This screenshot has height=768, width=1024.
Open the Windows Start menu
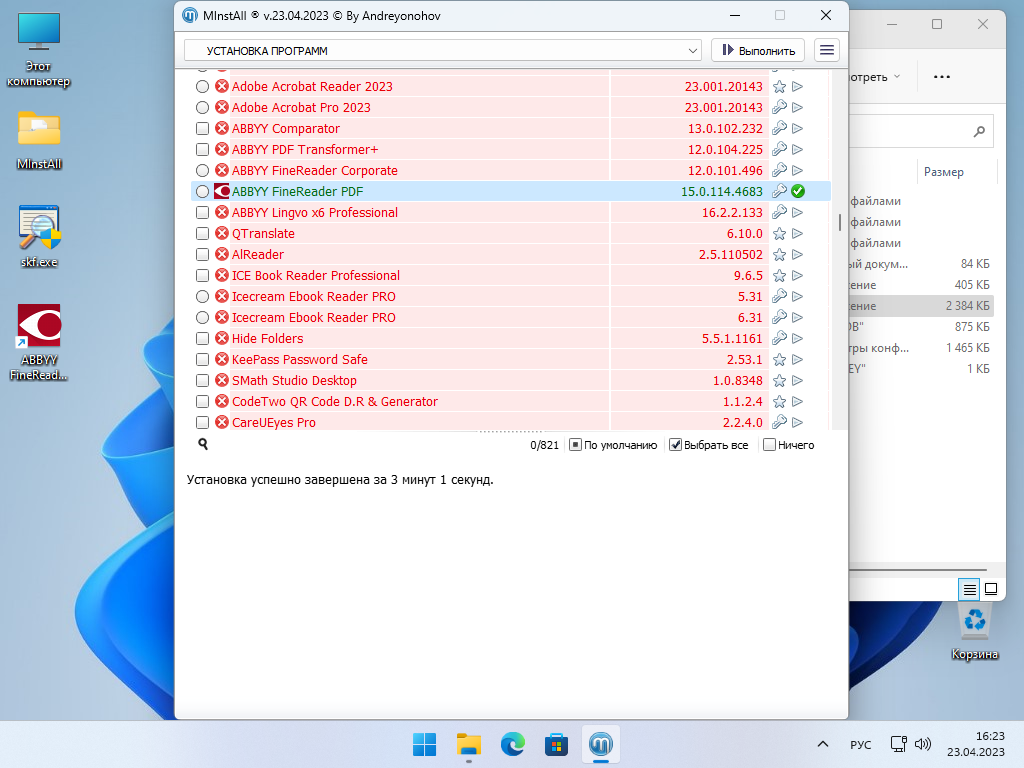(x=424, y=744)
